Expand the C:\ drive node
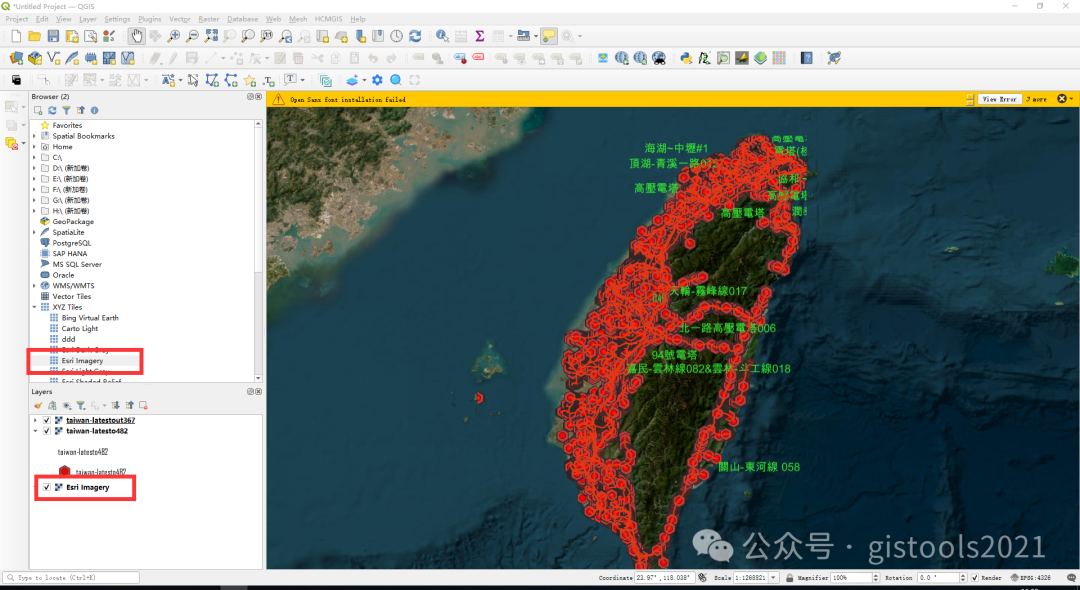 coord(34,158)
